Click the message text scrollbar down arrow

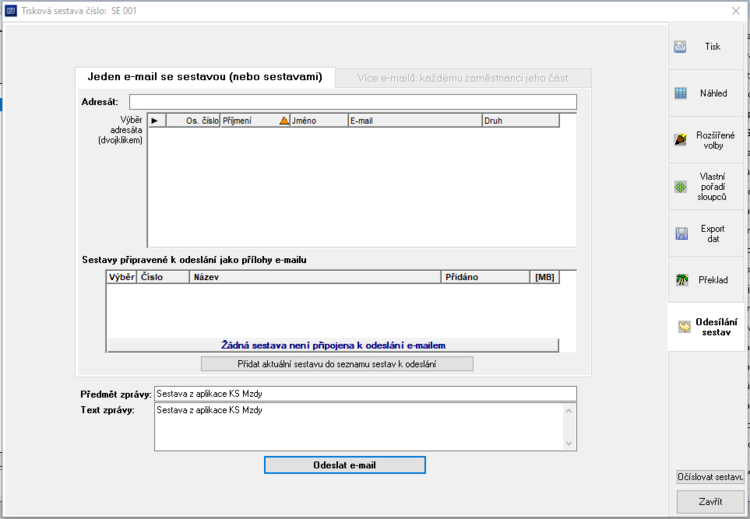pyautogui.click(x=569, y=443)
